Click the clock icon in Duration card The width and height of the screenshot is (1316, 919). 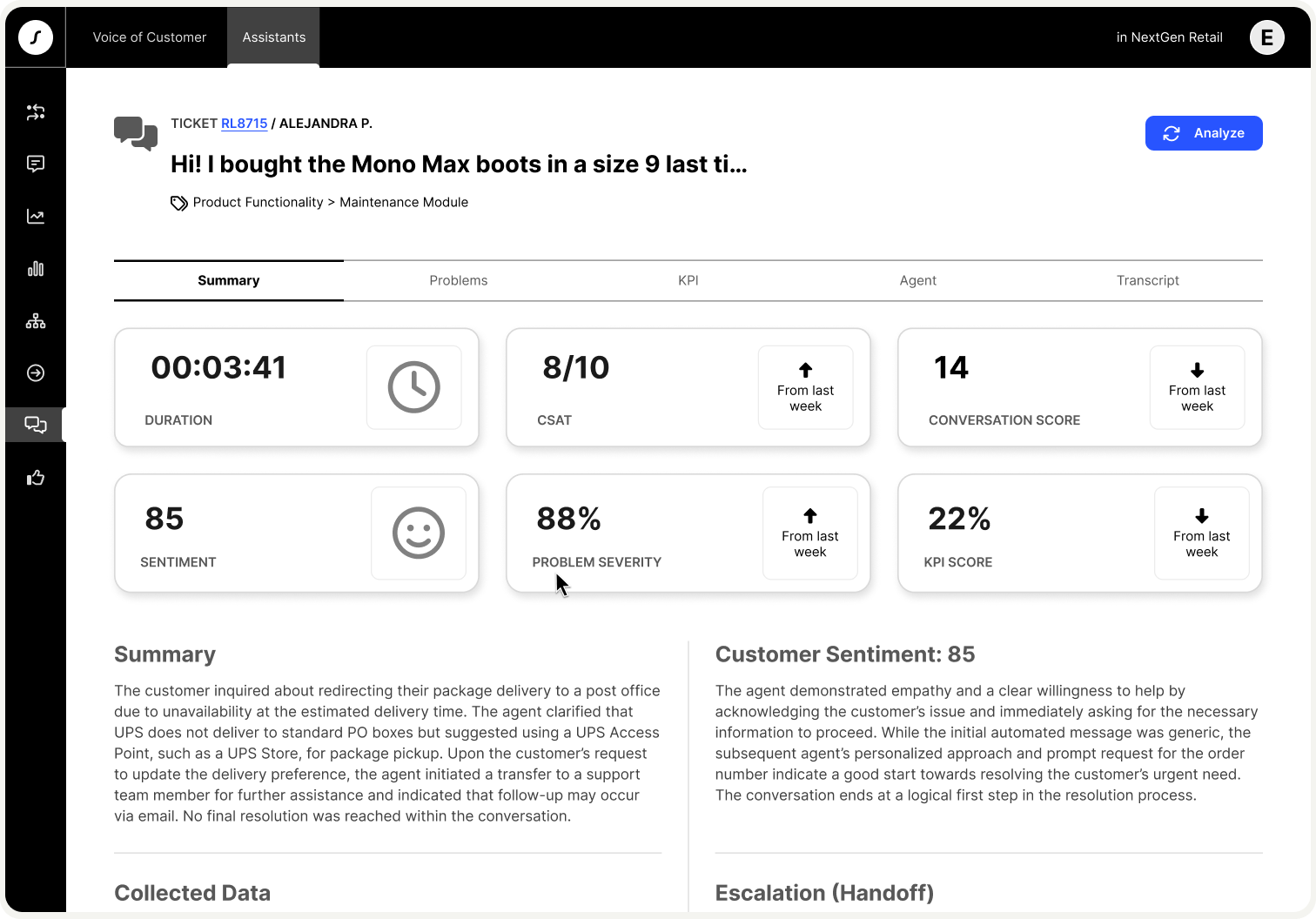(x=414, y=387)
